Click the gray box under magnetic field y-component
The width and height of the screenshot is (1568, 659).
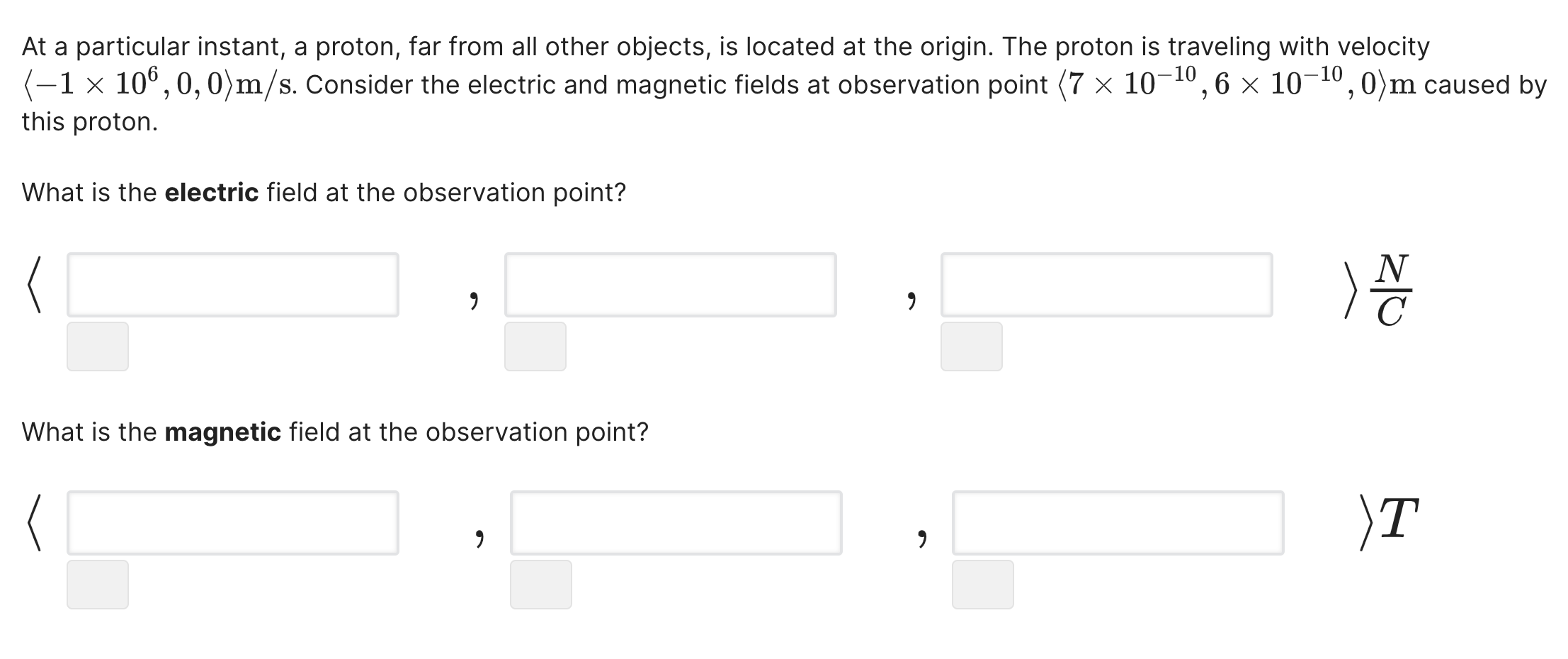pos(541,585)
